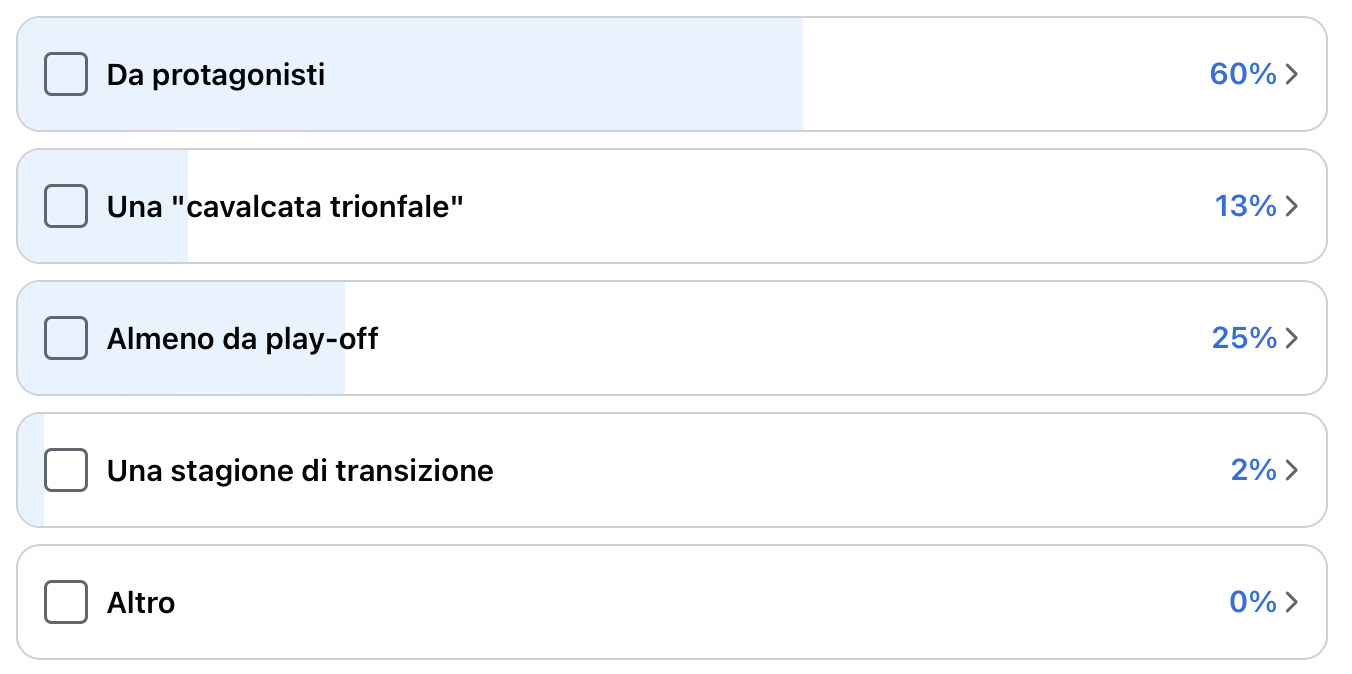Select the "Almeno da play-off" checkbox

click(x=66, y=339)
